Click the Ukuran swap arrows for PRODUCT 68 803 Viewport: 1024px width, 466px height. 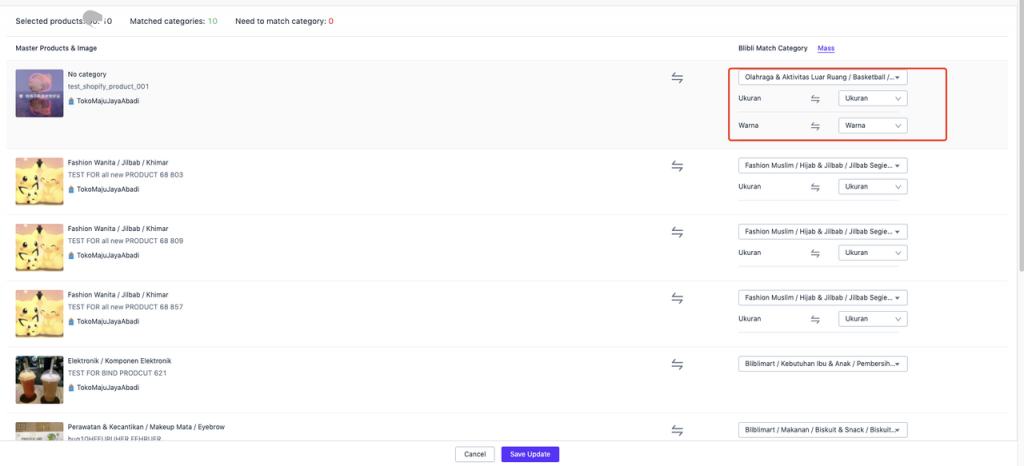[x=815, y=187]
